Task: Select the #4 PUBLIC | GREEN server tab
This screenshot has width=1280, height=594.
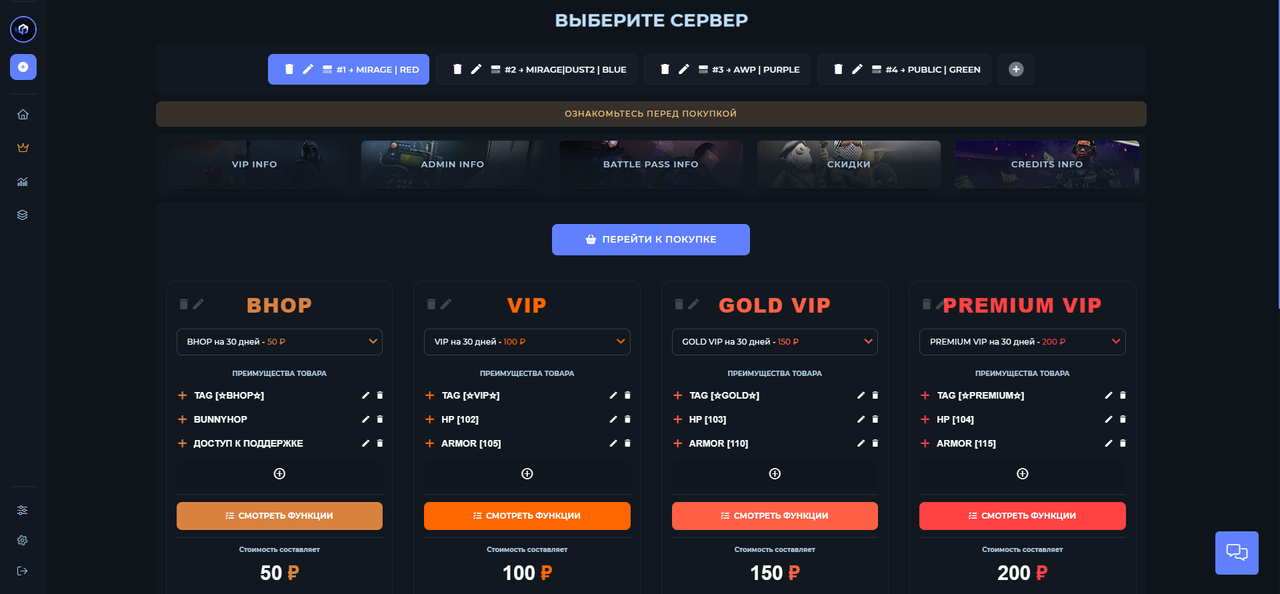Action: pos(905,69)
